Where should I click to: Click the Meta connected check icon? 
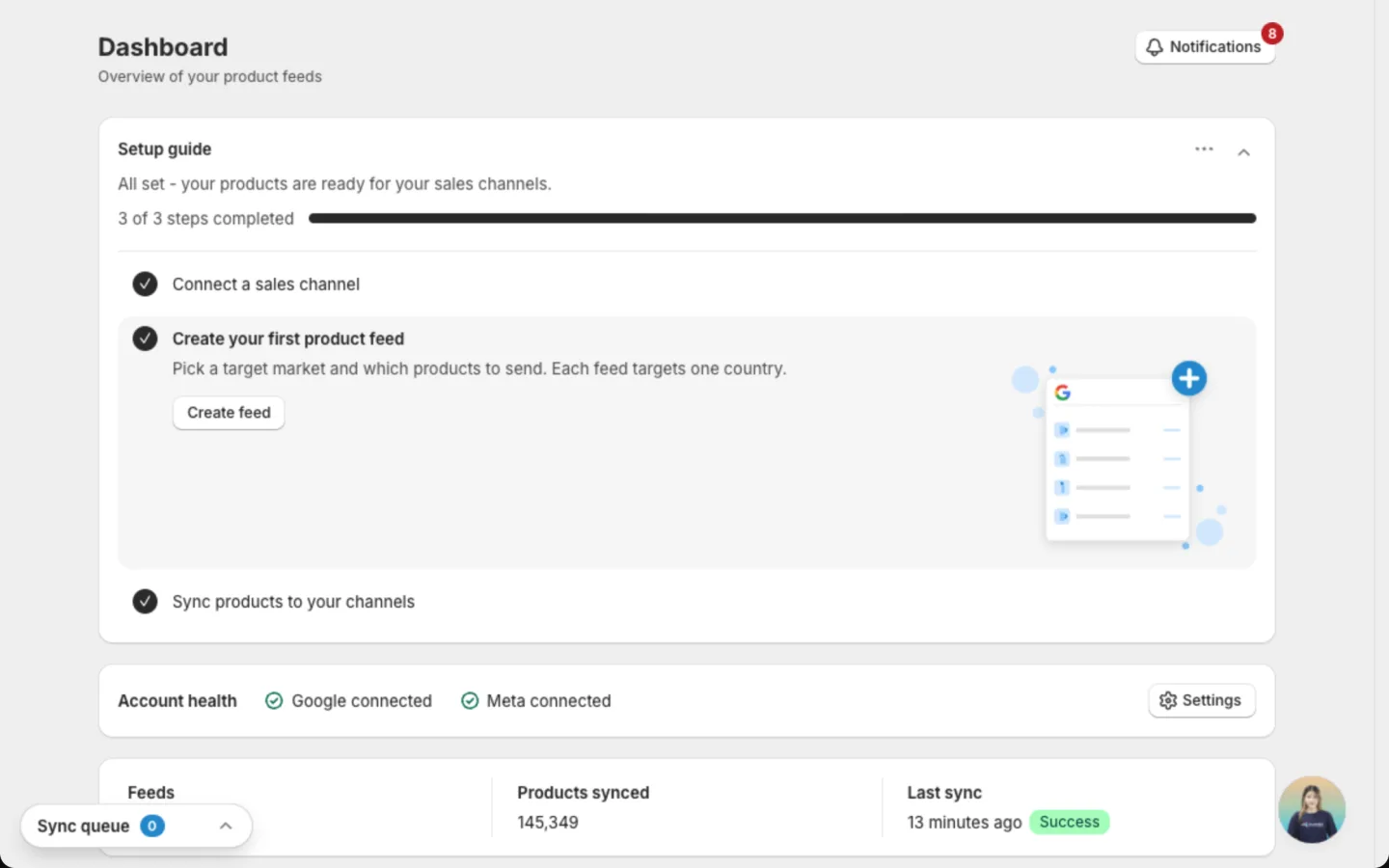tap(470, 701)
